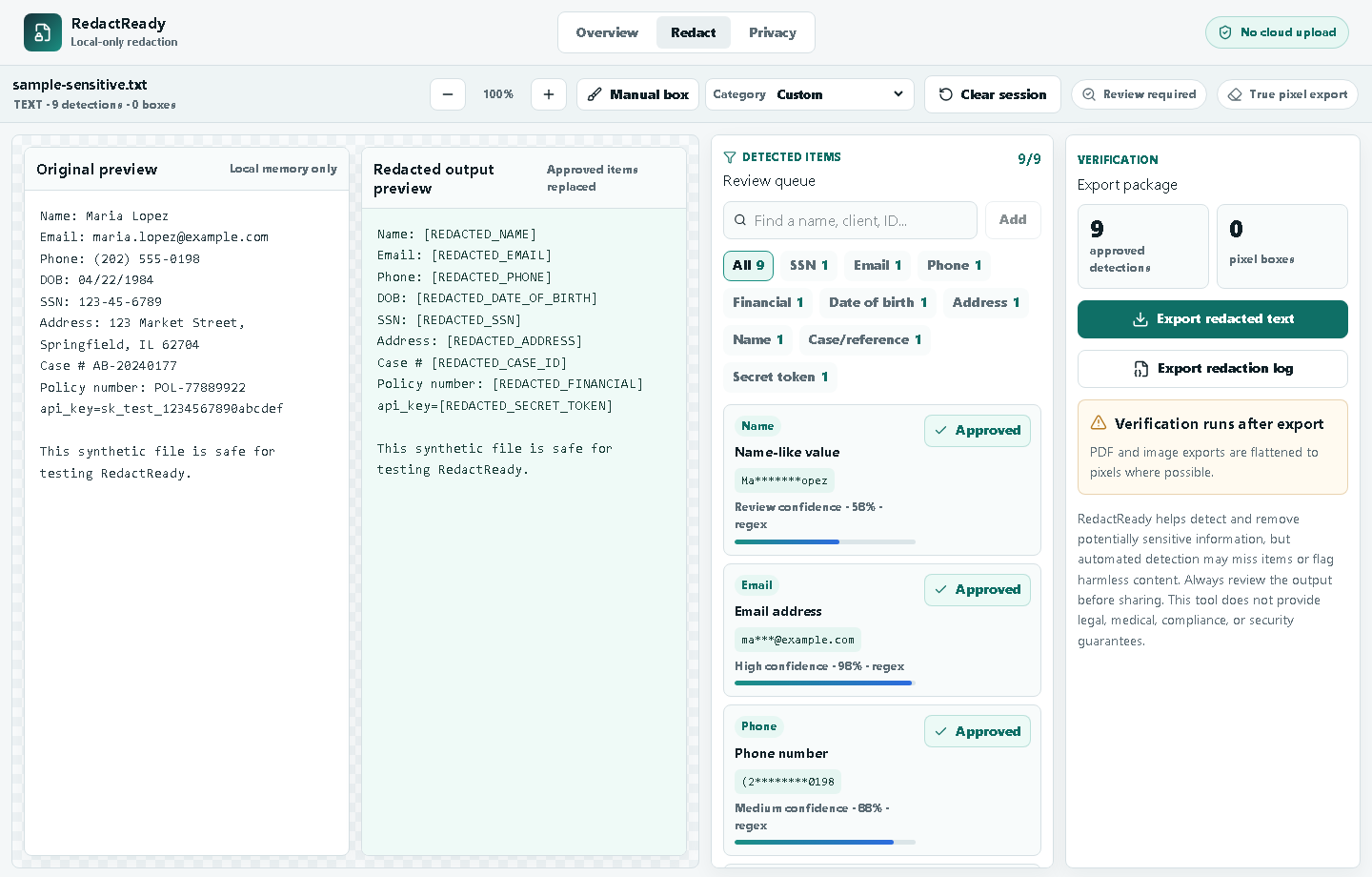Image resolution: width=1372 pixels, height=877 pixels.
Task: Click the zoom out minus button
Action: point(448,94)
